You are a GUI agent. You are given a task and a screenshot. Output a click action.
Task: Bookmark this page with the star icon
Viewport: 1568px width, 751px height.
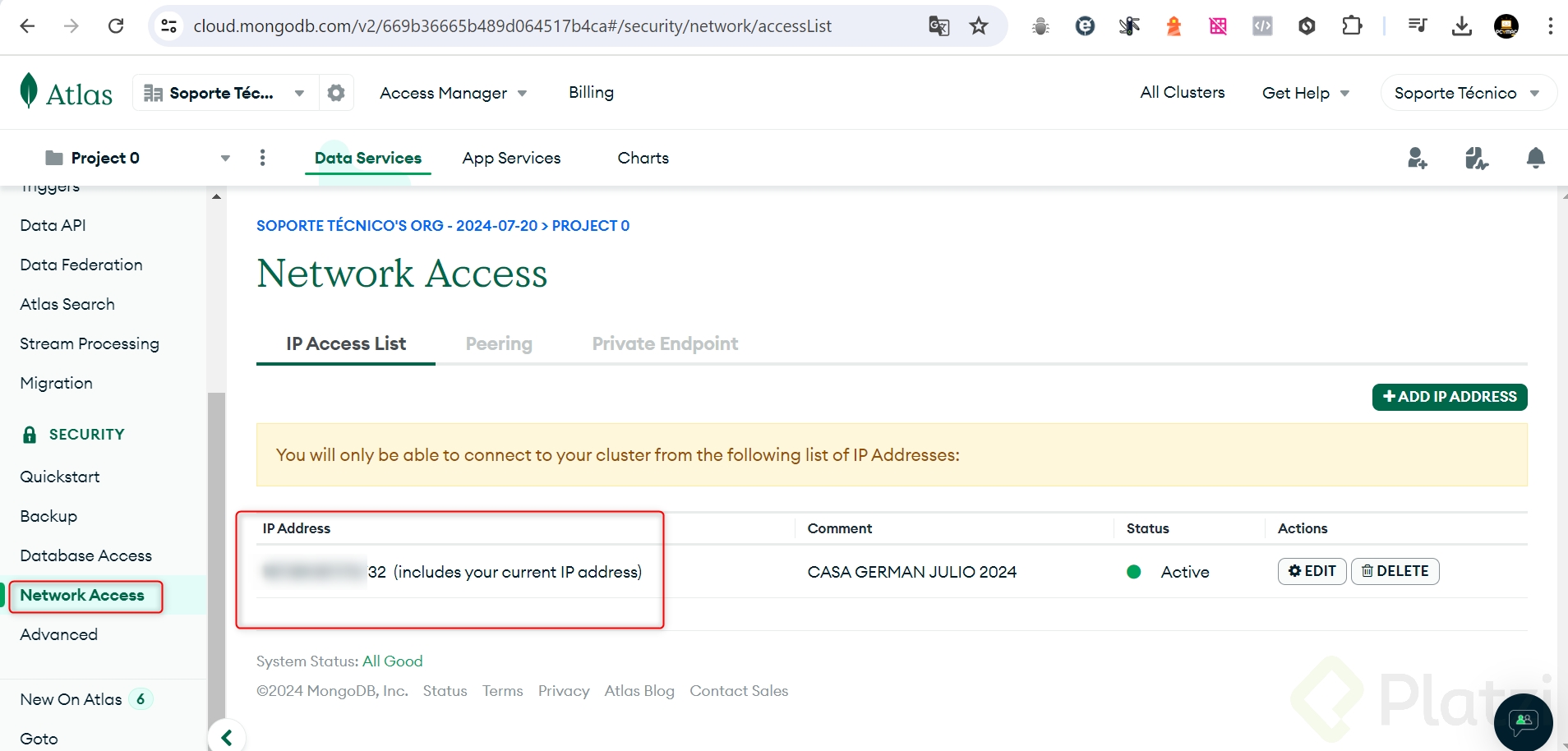[x=978, y=26]
